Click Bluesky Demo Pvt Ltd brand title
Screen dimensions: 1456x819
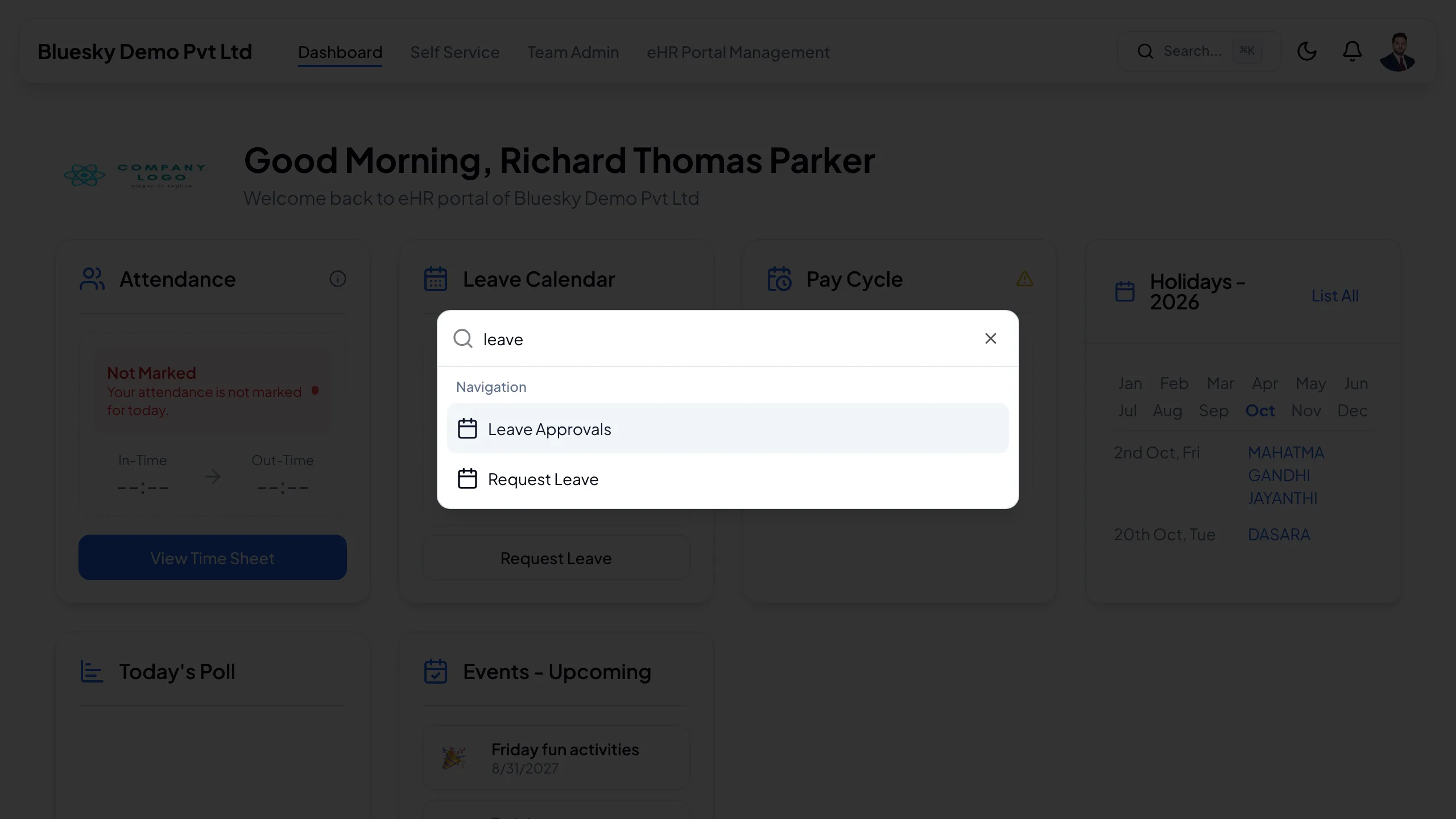(x=144, y=52)
